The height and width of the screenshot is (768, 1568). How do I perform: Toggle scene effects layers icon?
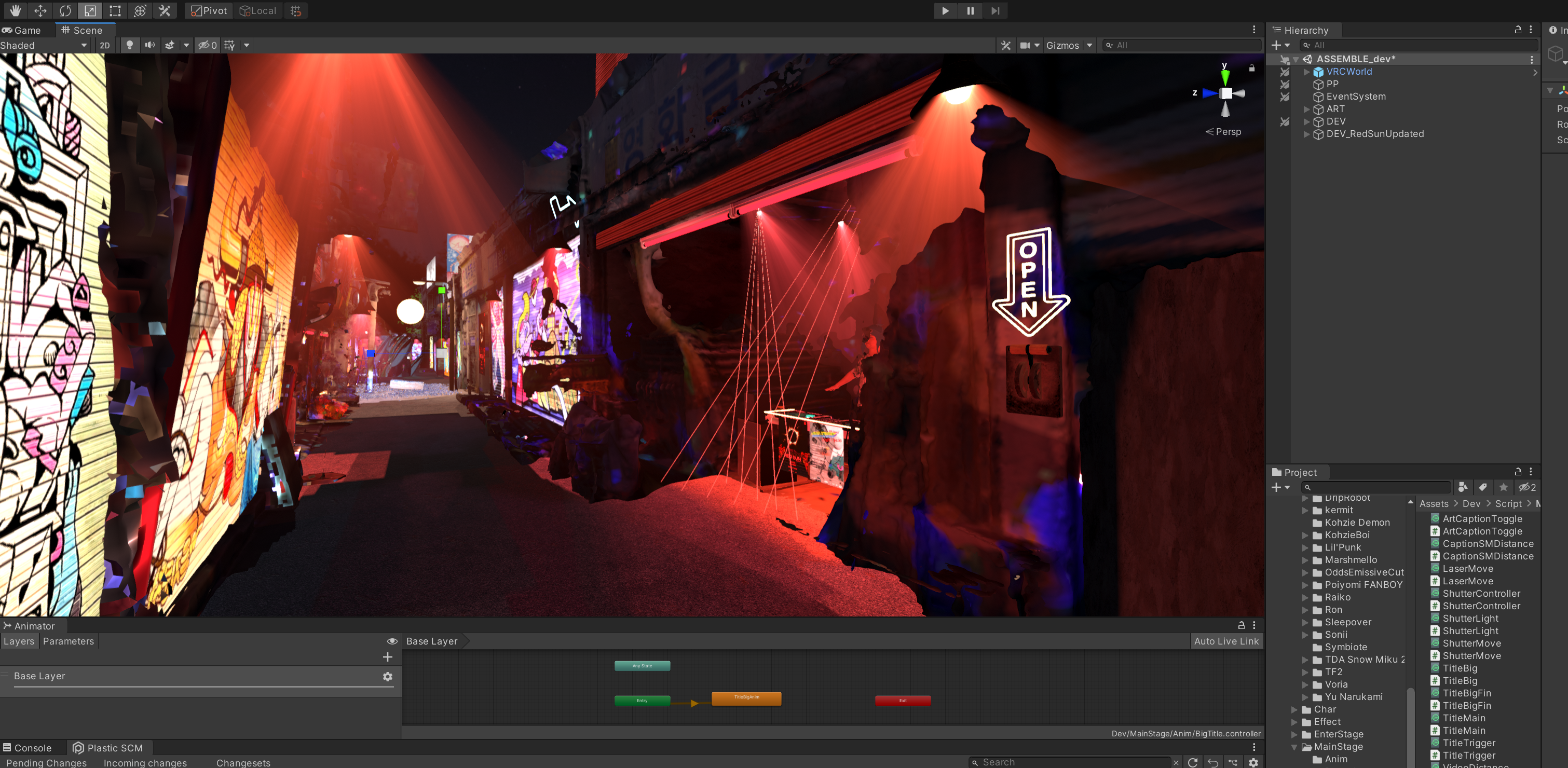tap(170, 45)
